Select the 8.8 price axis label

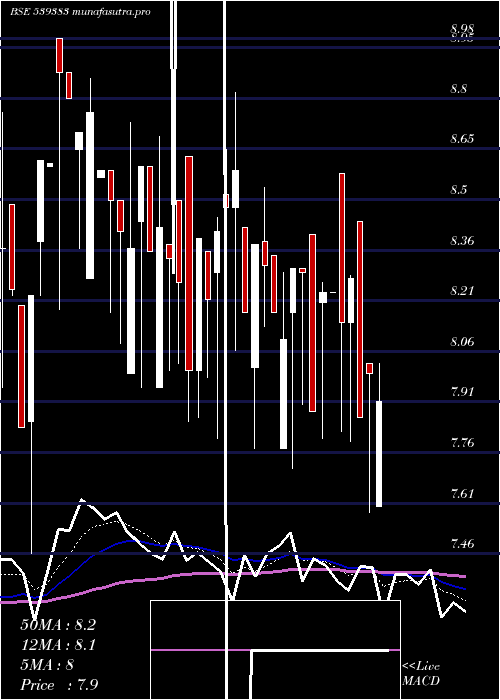click(x=459, y=89)
